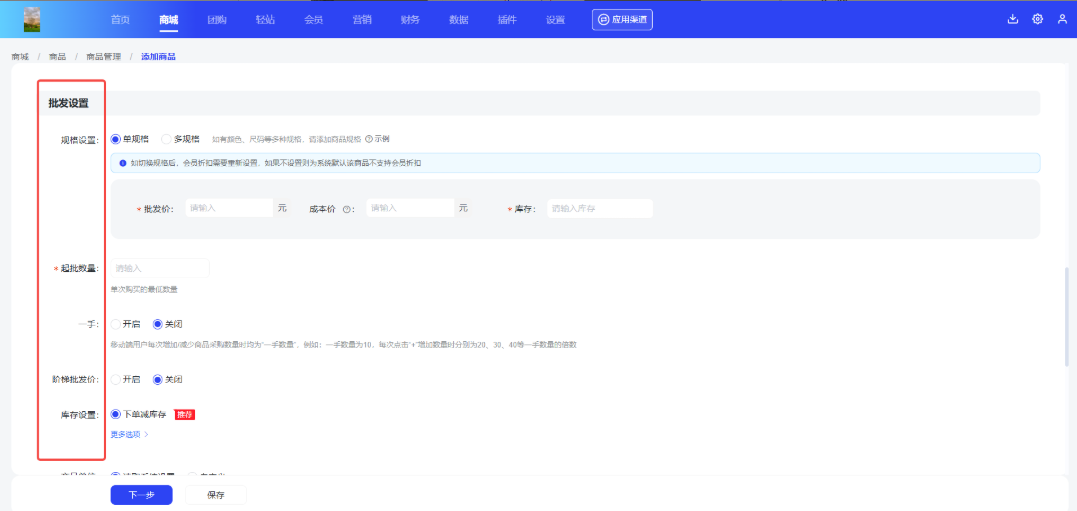This screenshot has height=511, width=1077.
Task: Expand 更多选项 under inventory settings
Action: pyautogui.click(x=129, y=435)
